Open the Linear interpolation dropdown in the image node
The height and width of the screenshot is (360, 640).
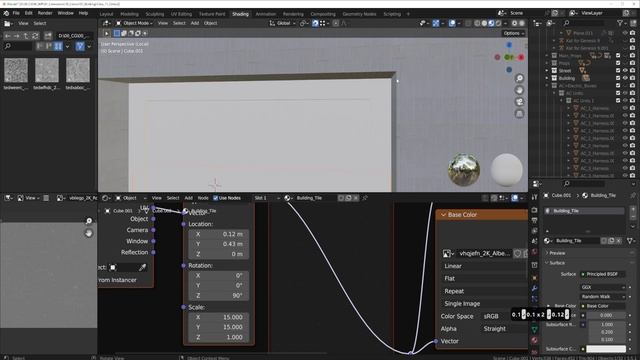pyautogui.click(x=484, y=266)
